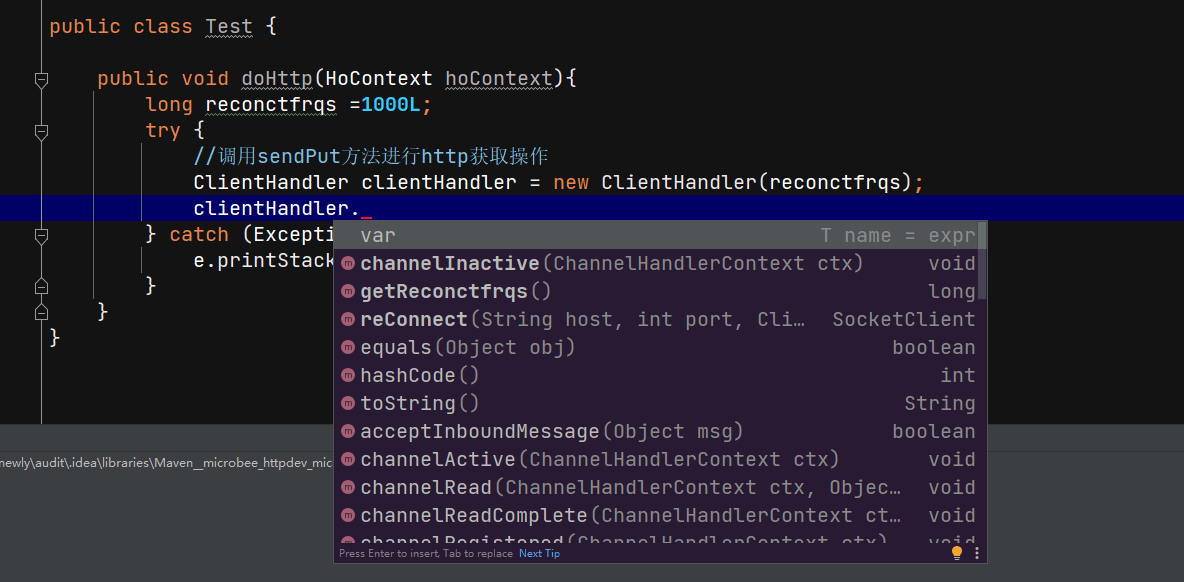Viewport: 1184px width, 582px height.
Task: Click method icon beside reConnect
Action: (x=348, y=320)
